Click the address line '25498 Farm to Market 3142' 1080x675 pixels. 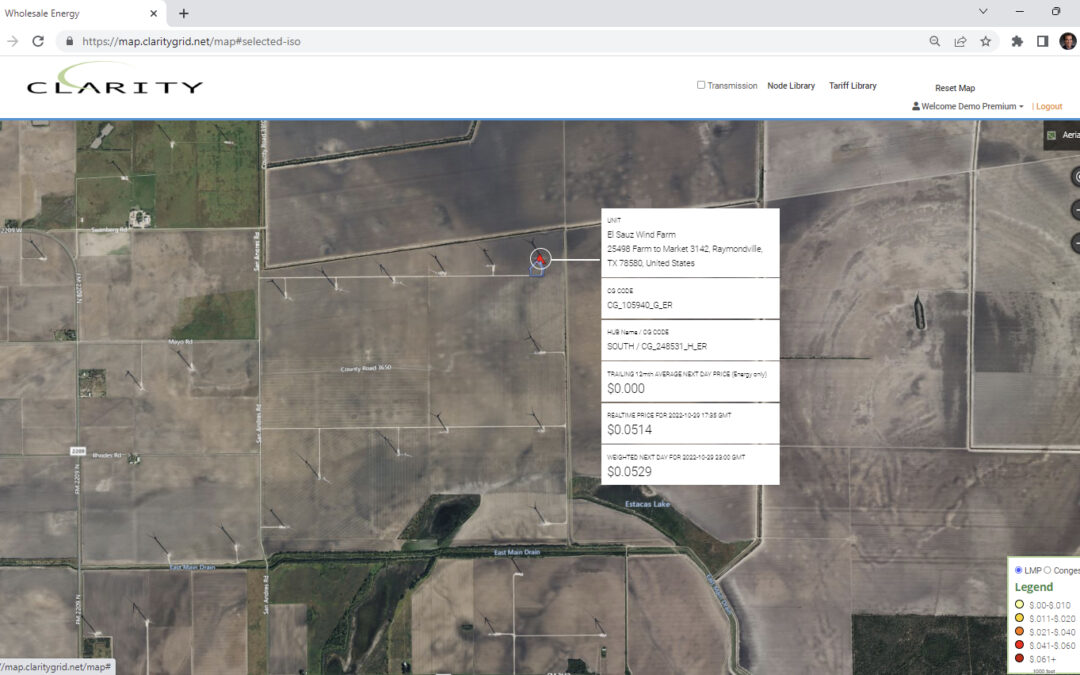658,249
